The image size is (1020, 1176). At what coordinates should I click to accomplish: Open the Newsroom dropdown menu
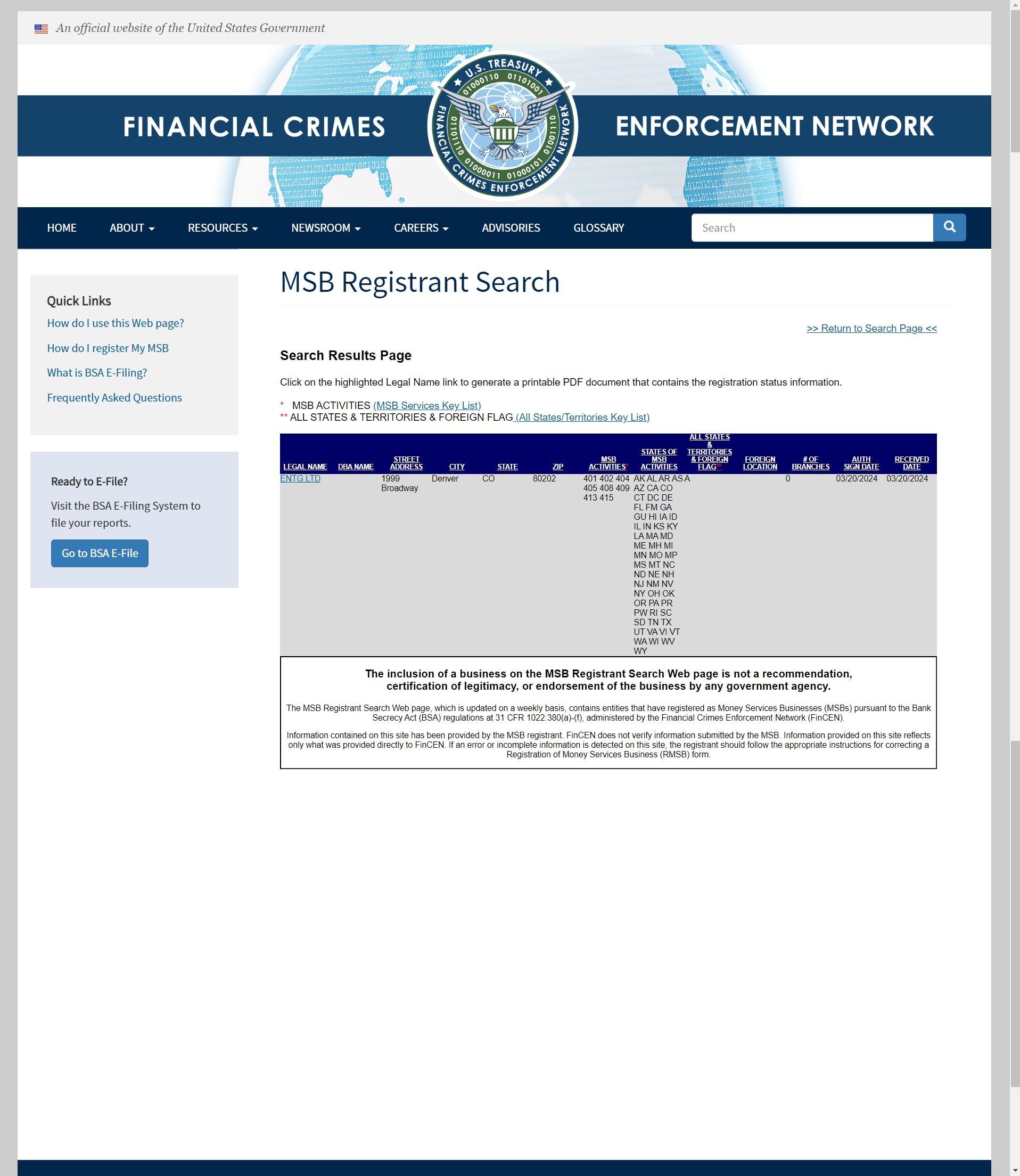point(326,228)
